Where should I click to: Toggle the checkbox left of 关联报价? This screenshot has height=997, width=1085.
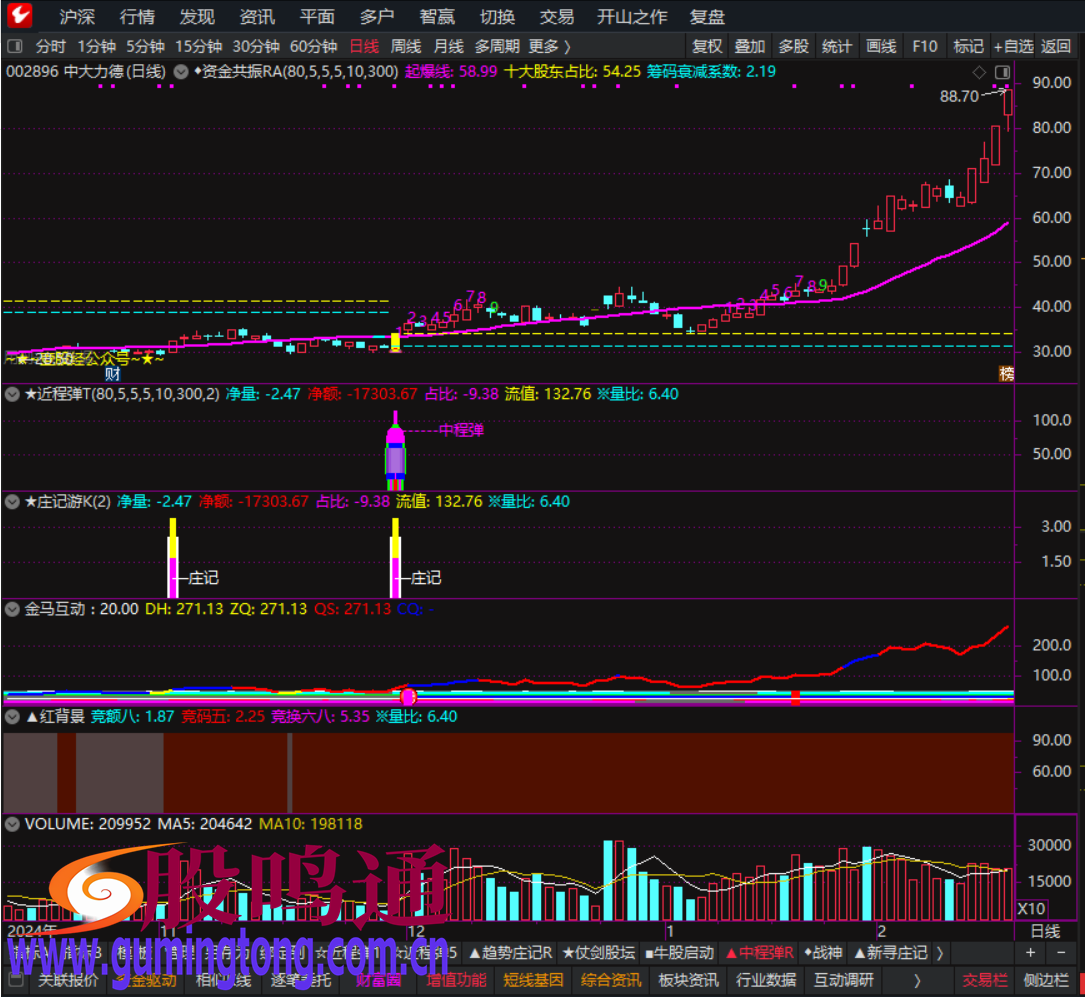15,980
